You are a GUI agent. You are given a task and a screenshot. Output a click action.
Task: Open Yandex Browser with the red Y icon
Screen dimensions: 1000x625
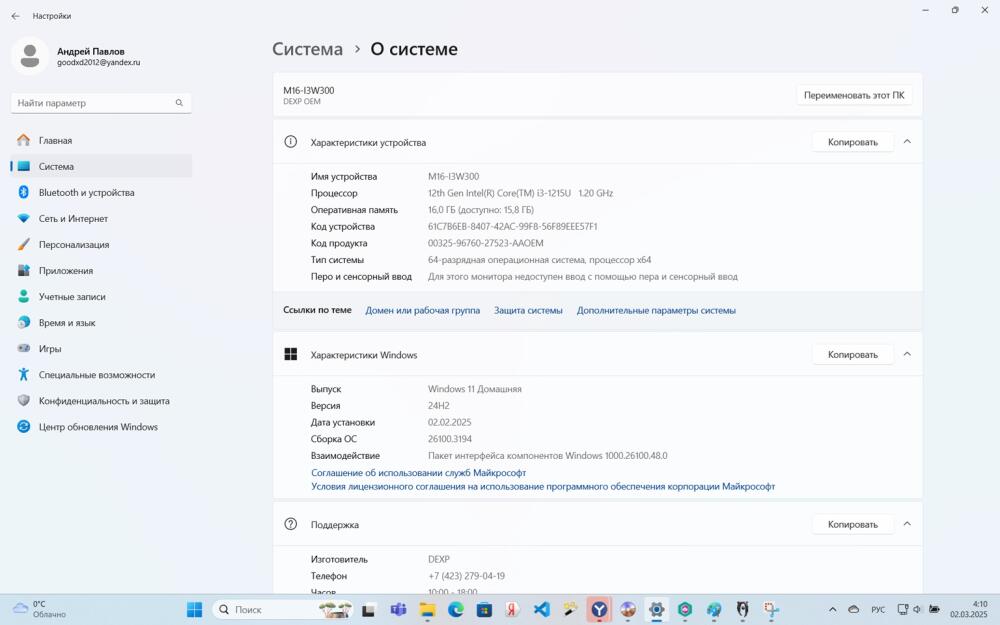[599, 610]
